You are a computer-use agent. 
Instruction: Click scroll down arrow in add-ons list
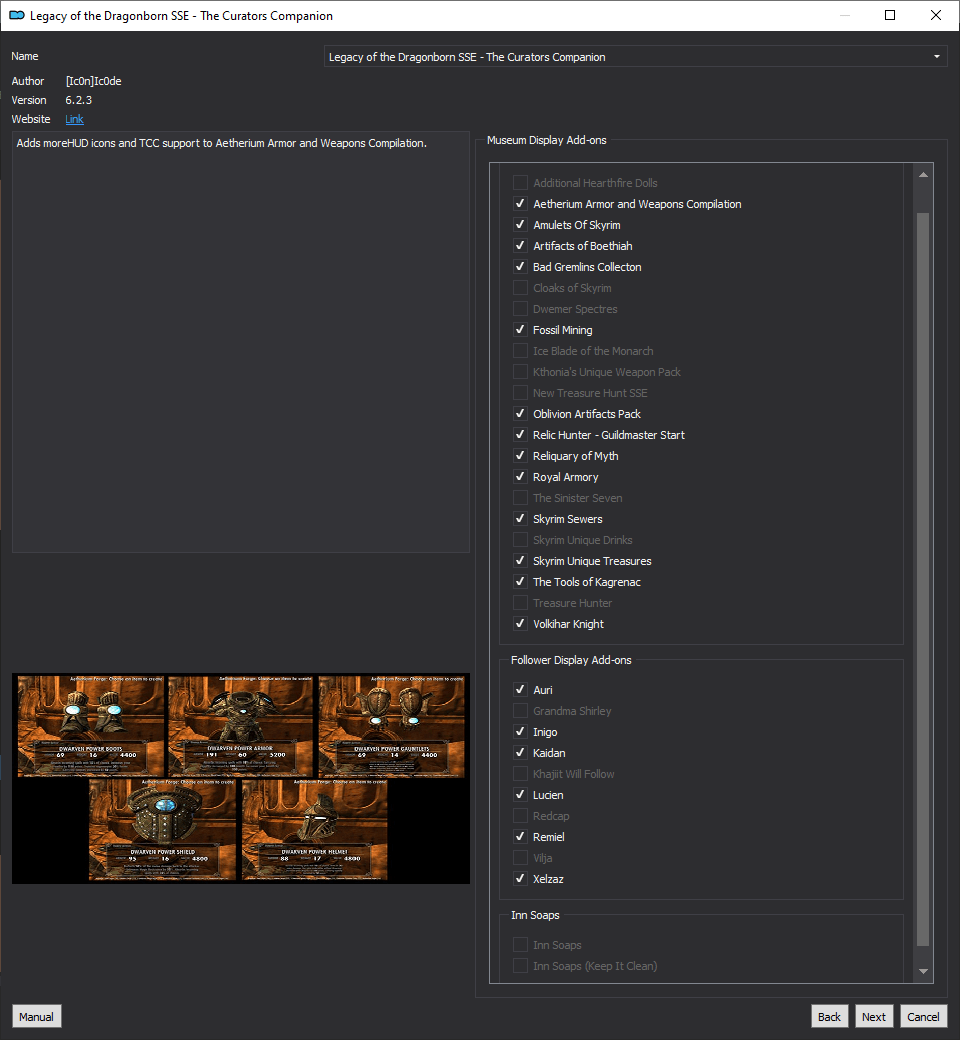pos(923,971)
